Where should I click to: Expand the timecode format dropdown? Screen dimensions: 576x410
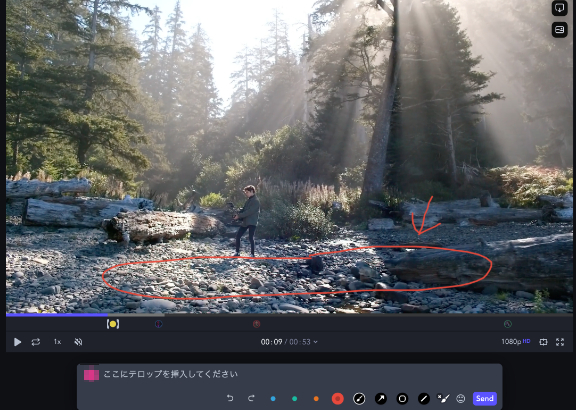316,342
